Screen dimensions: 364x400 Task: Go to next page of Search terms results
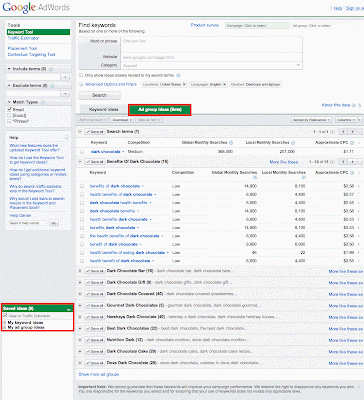point(352,132)
